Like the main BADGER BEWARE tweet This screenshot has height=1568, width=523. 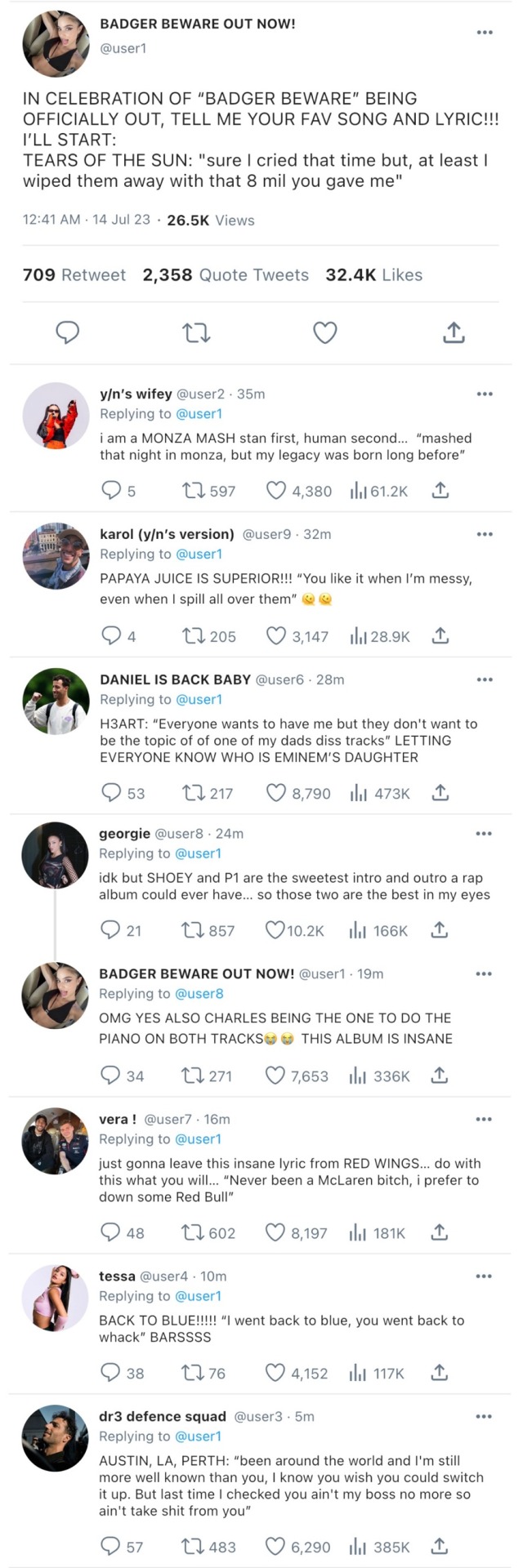[325, 332]
